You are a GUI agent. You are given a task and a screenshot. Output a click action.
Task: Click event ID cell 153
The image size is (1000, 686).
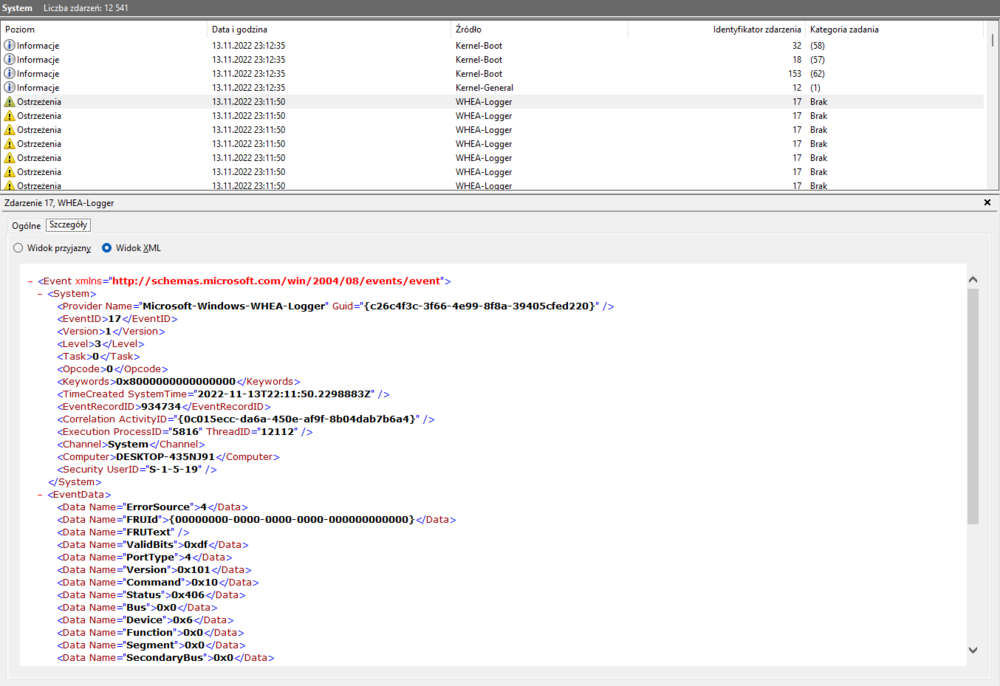tap(794, 73)
